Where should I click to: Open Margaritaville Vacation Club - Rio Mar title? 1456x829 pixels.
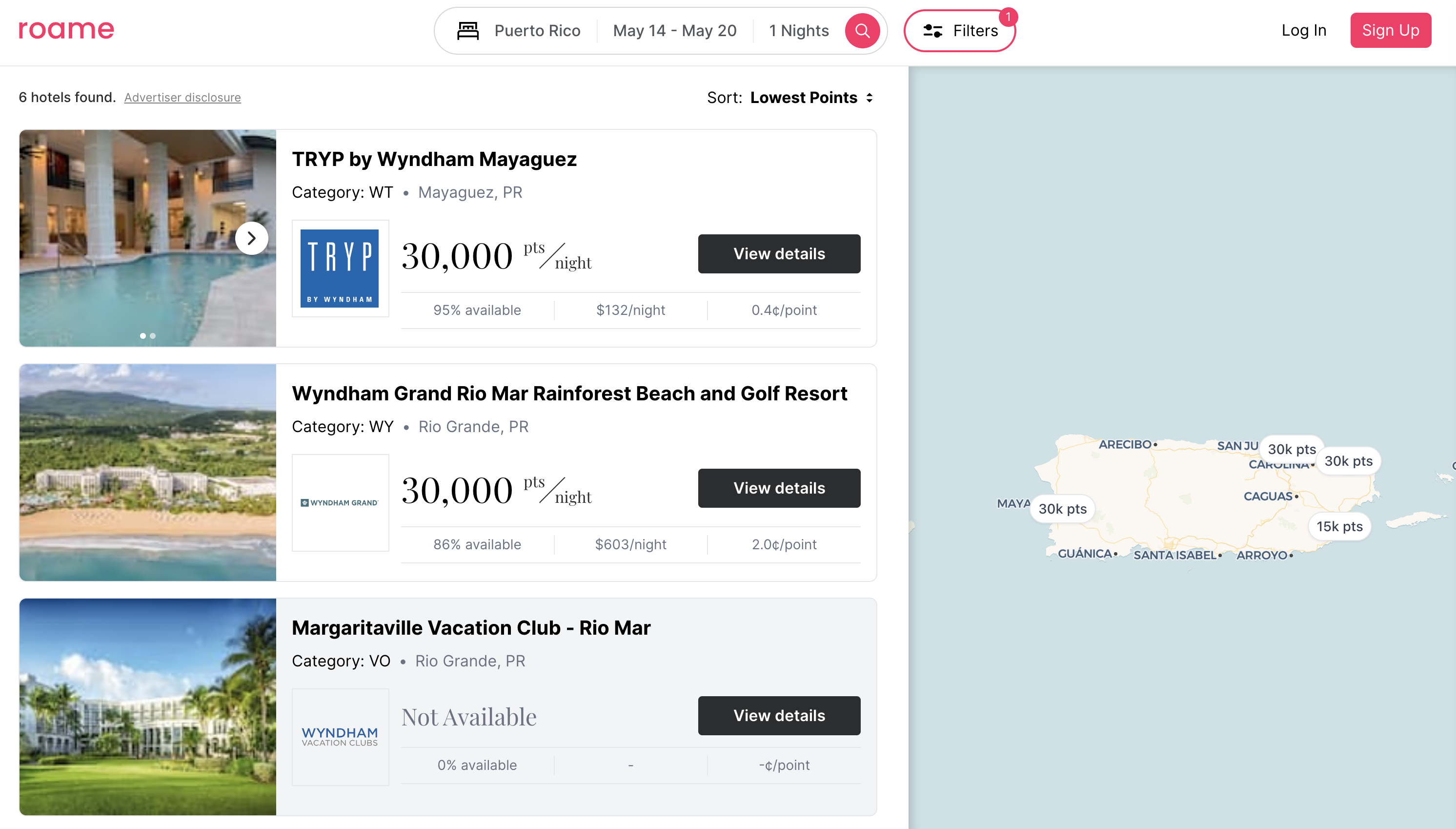(x=471, y=627)
